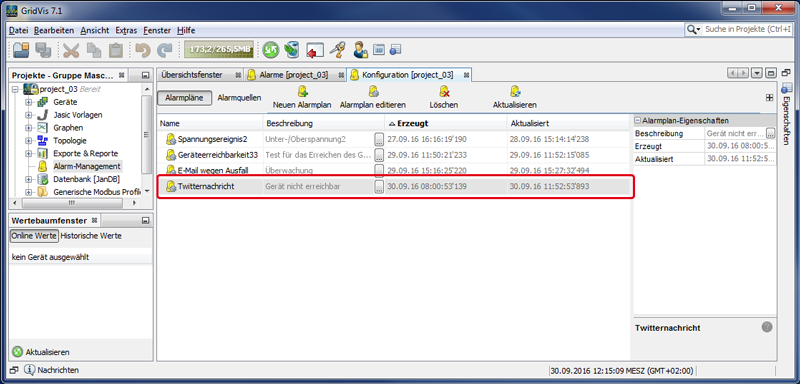
Task: Click the user management toolbar icon
Action: pos(360,50)
